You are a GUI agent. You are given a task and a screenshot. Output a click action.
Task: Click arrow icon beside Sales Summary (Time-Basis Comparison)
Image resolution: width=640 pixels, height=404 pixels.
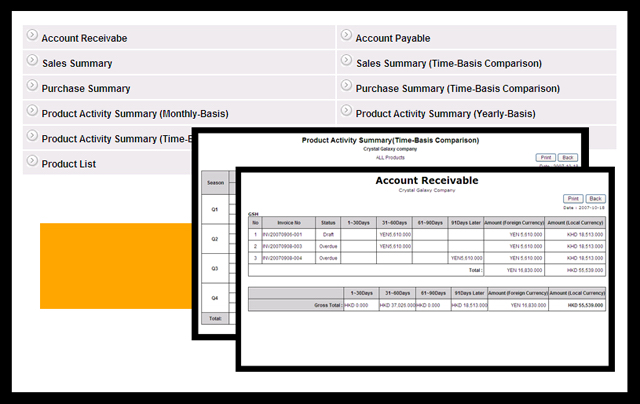point(346,60)
